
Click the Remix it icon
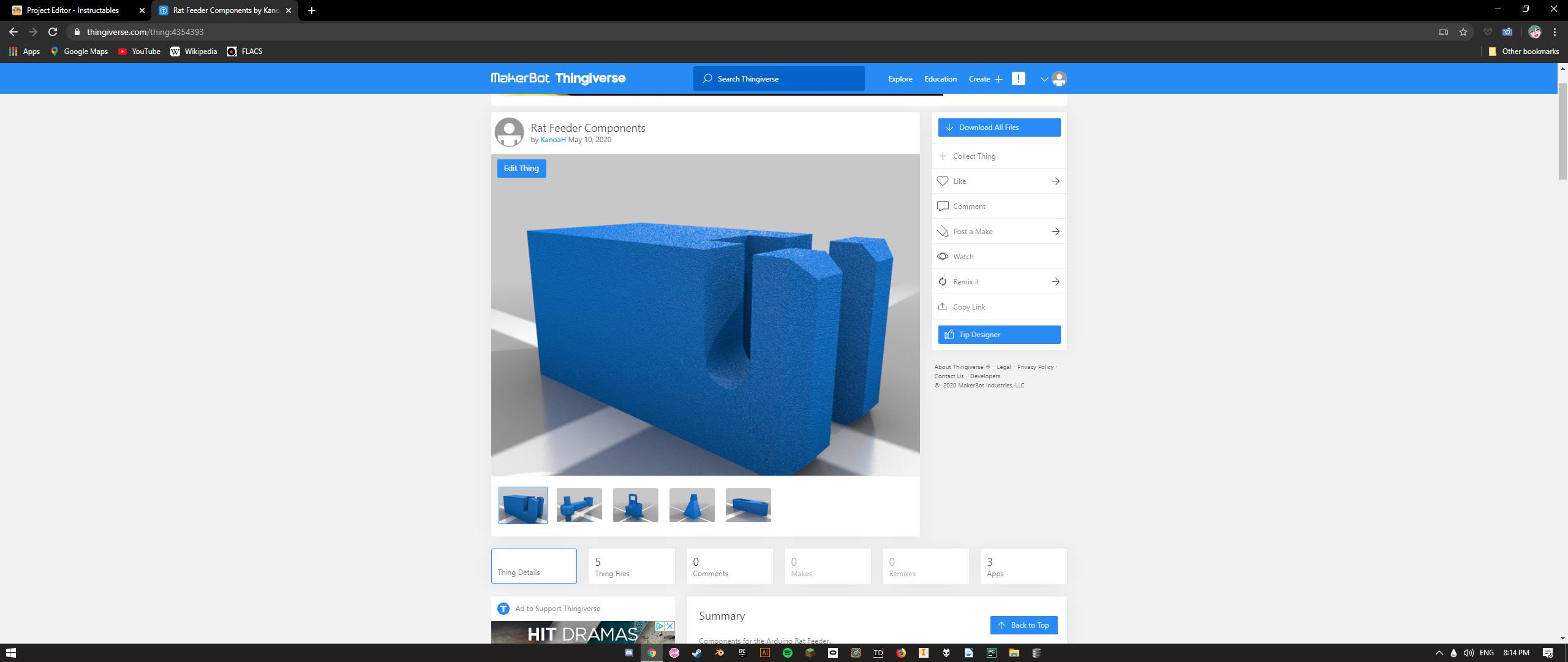(943, 281)
